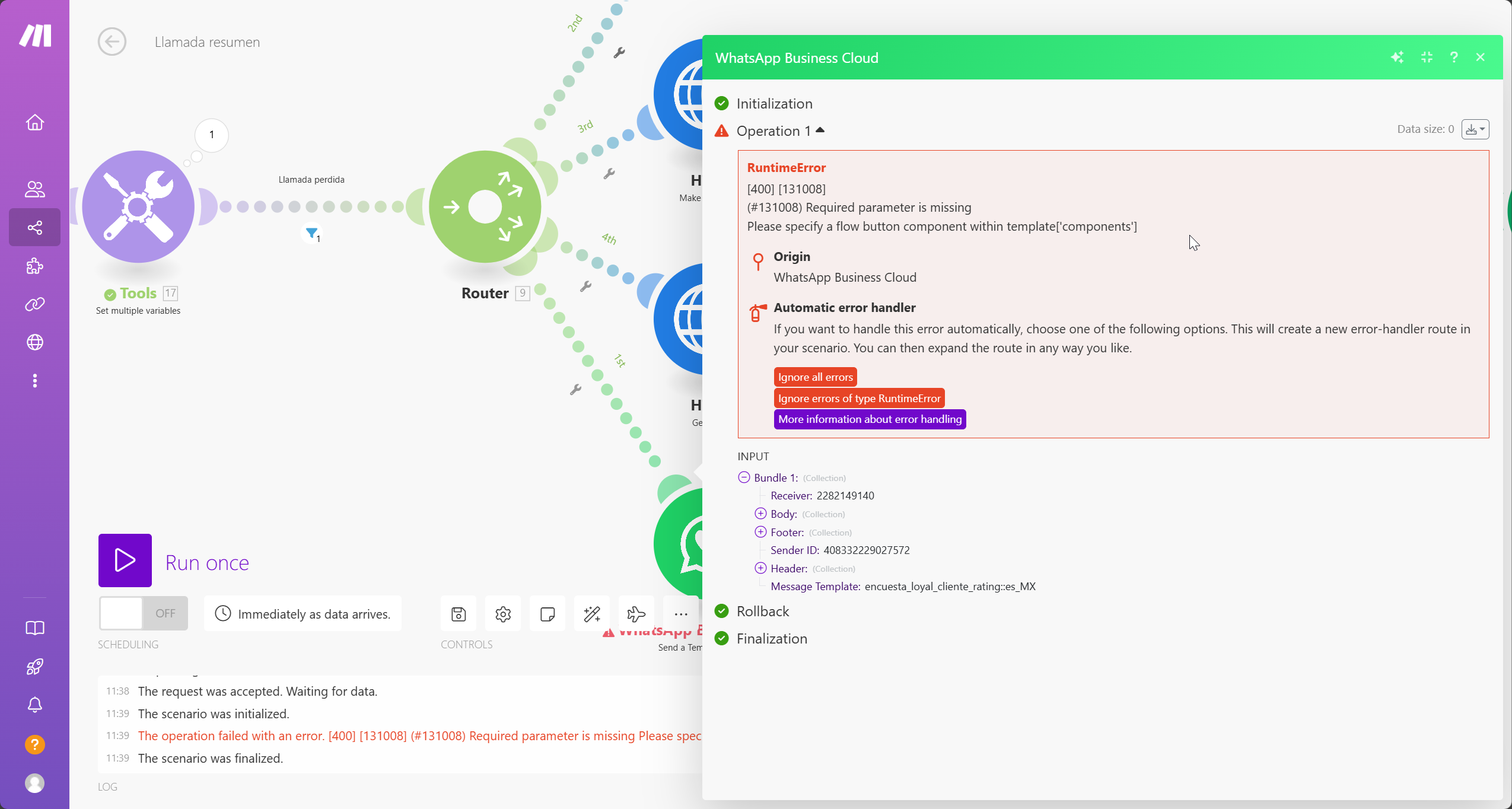Toggle the scenario OFF switch
The width and height of the screenshot is (1512, 809).
click(x=142, y=613)
